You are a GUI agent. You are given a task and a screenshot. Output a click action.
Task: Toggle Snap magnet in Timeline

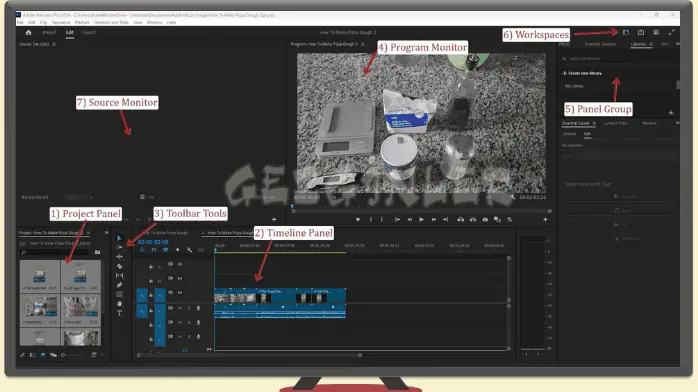pos(154,250)
